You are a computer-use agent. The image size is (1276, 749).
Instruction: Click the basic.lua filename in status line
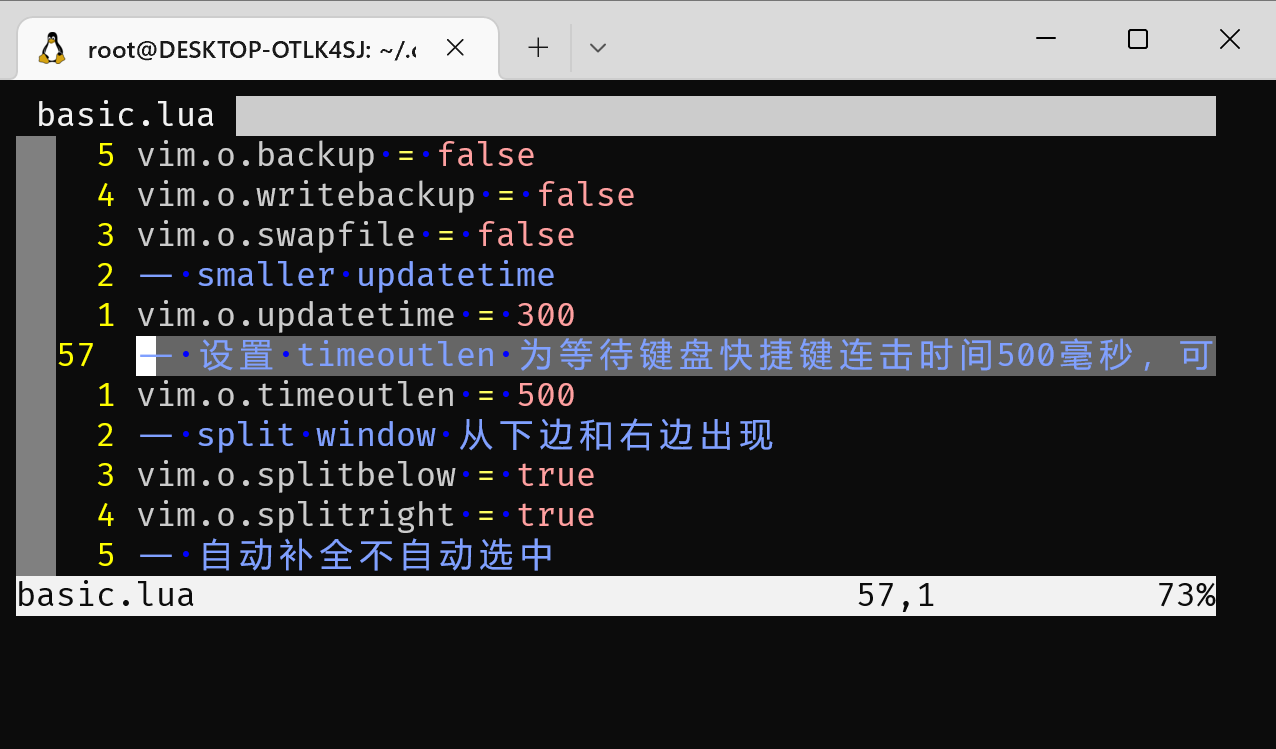(106, 596)
